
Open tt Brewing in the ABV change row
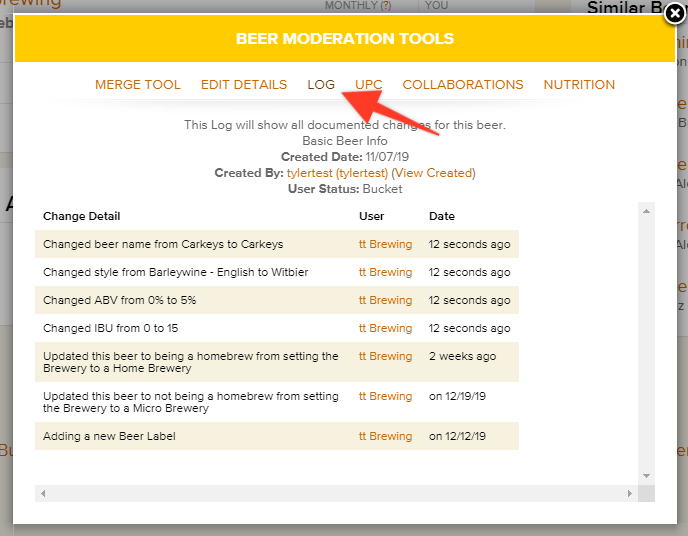[385, 300]
